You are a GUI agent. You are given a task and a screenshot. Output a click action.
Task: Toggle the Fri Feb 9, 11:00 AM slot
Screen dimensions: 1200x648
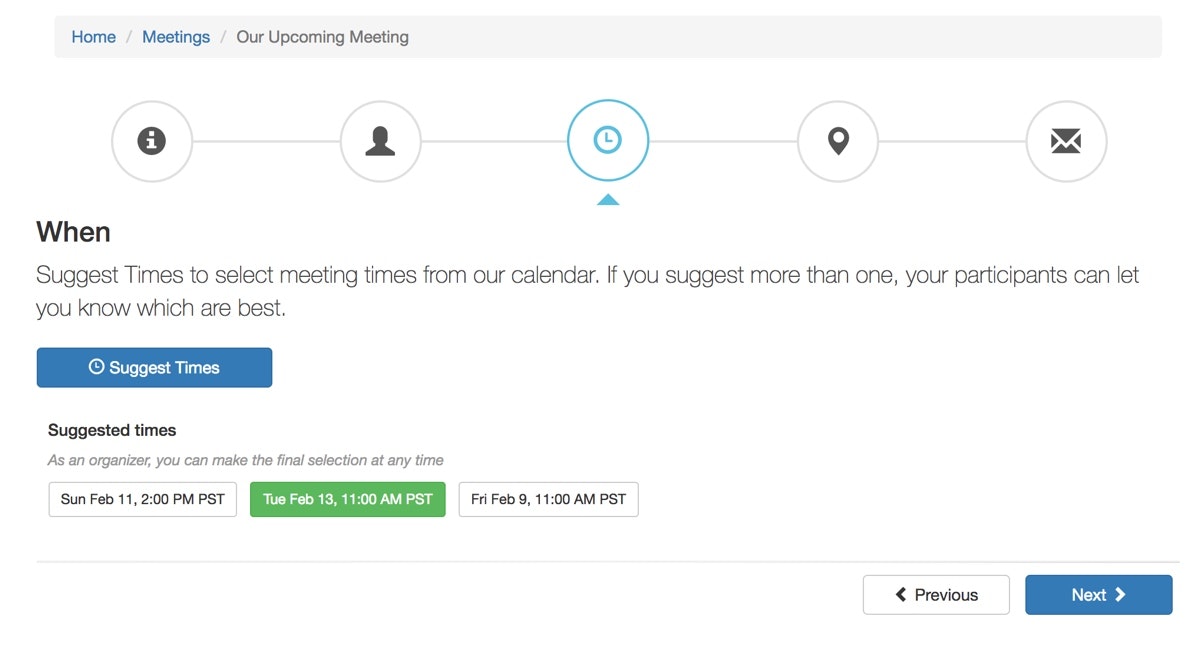(548, 499)
